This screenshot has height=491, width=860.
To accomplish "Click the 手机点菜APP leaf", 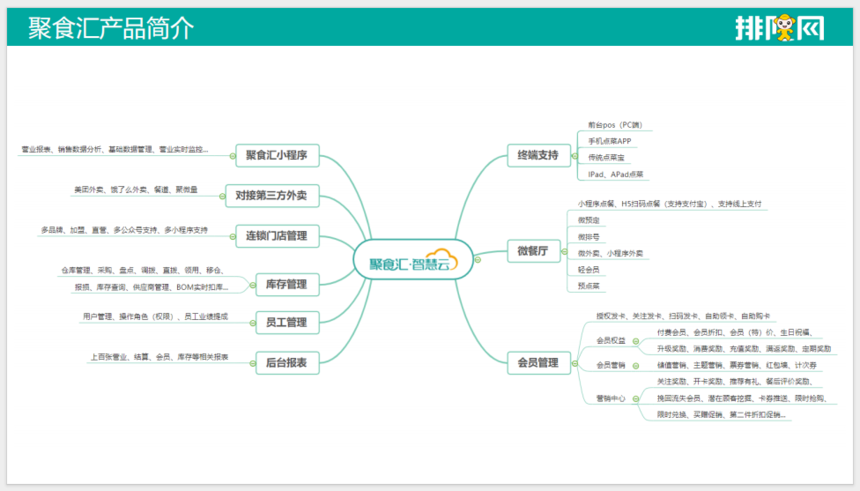I will 609,141.
